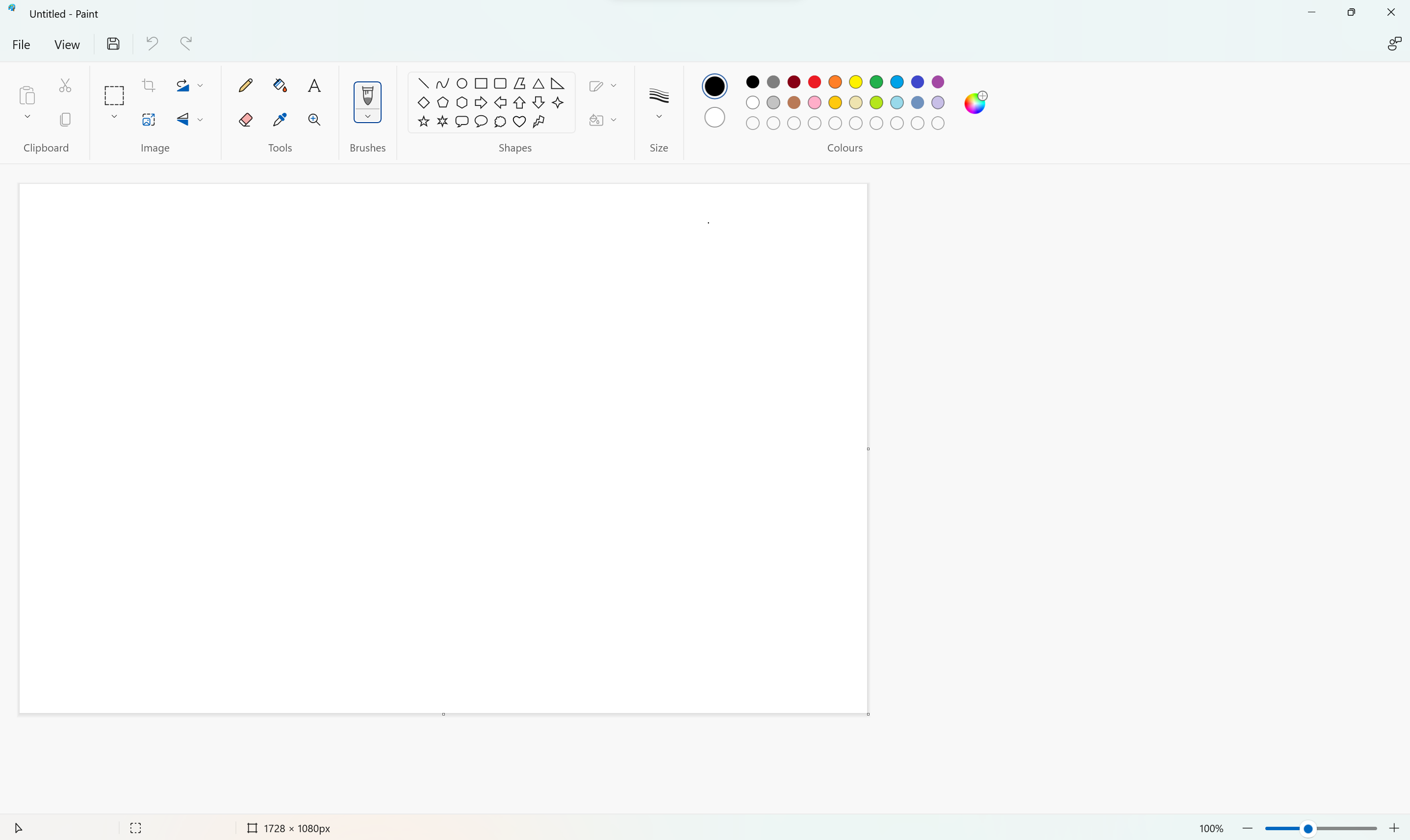Click the canvas bottom-right resize handle
Viewport: 1410px width, 840px height.
tap(868, 714)
